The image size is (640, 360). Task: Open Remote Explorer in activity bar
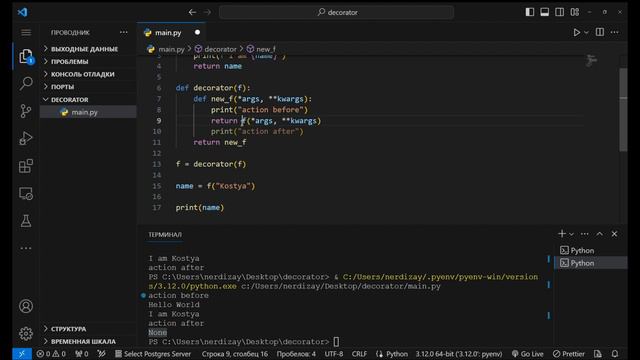[26, 193]
